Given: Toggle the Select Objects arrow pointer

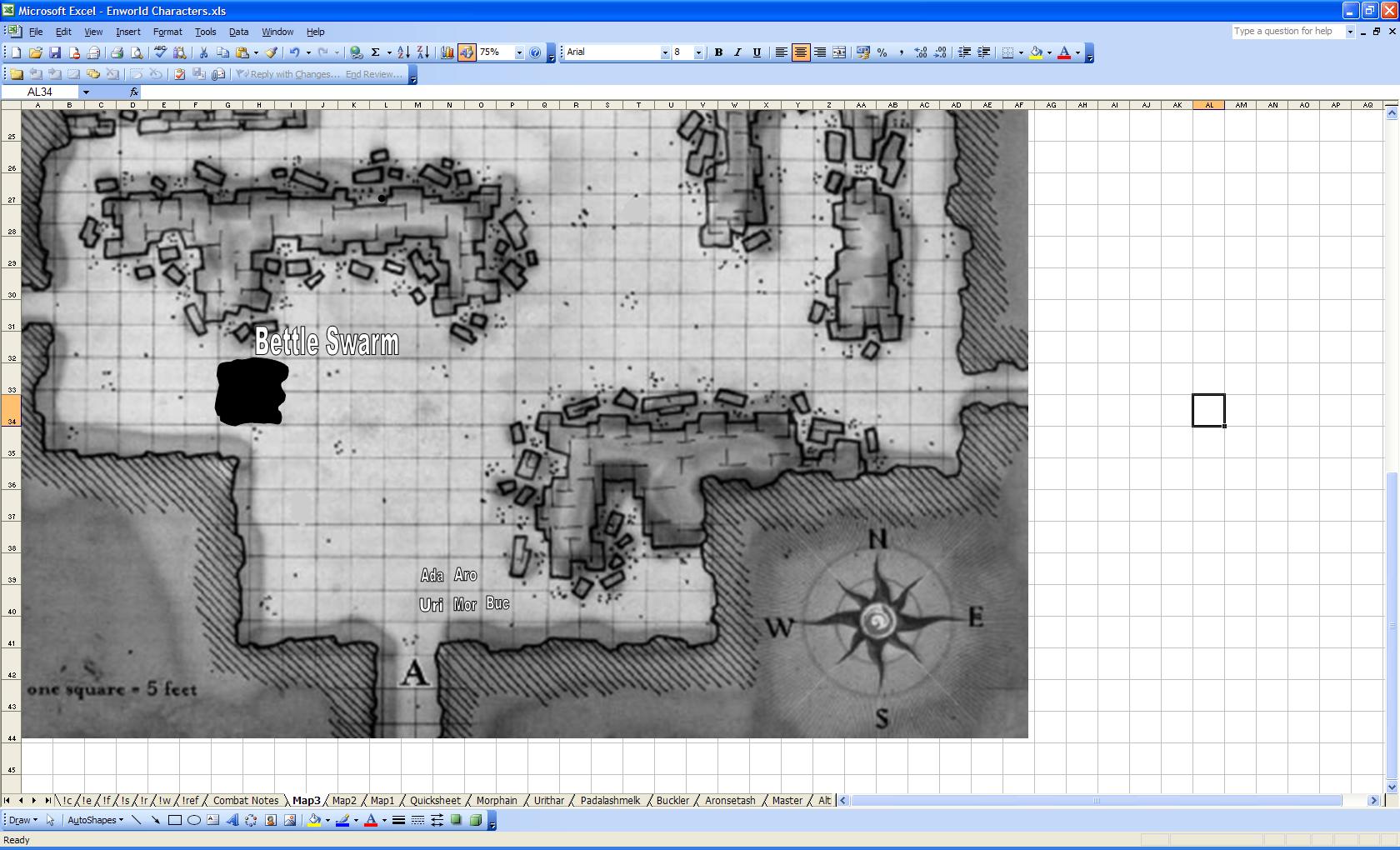Looking at the screenshot, I should 50,820.
